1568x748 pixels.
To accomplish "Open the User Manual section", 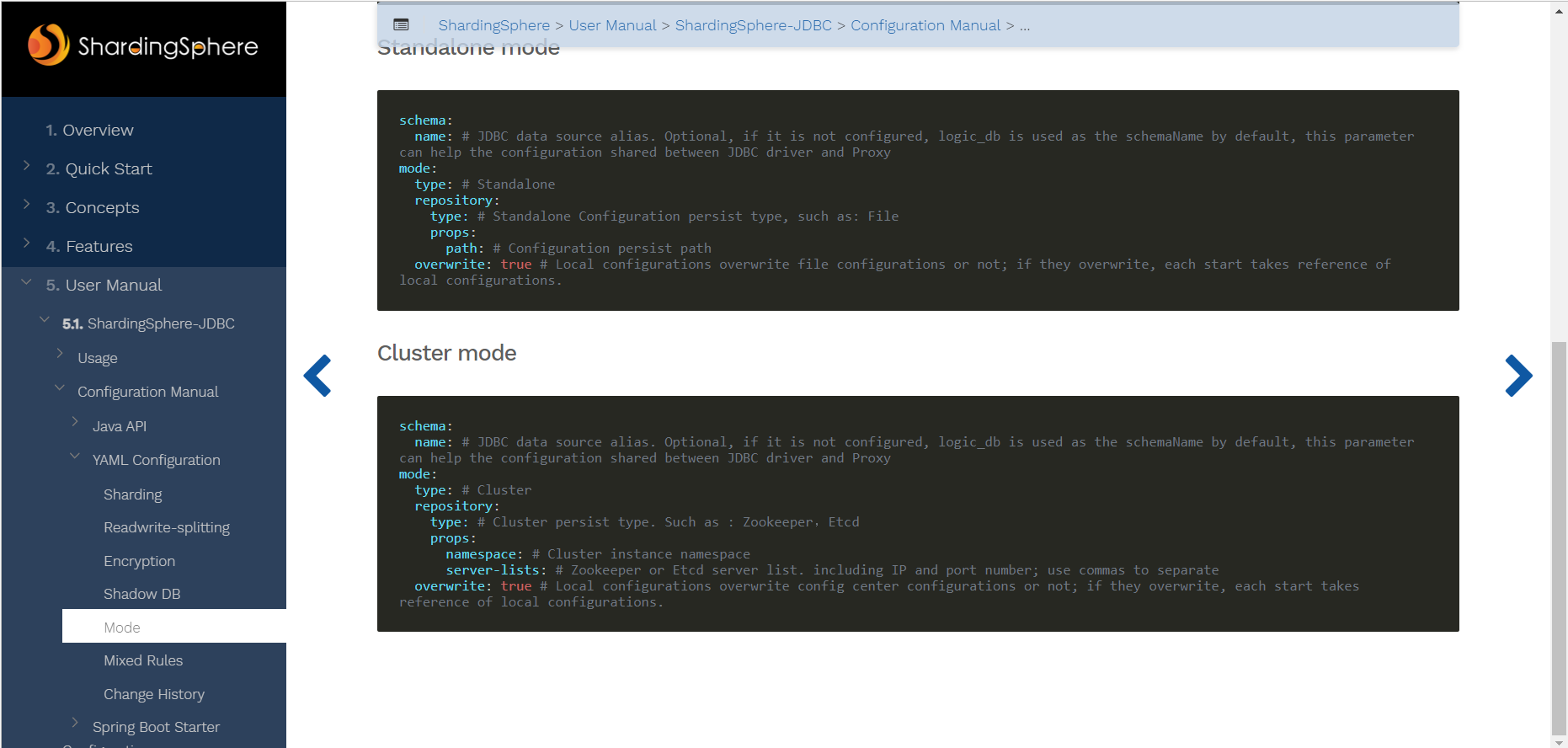I will point(104,286).
